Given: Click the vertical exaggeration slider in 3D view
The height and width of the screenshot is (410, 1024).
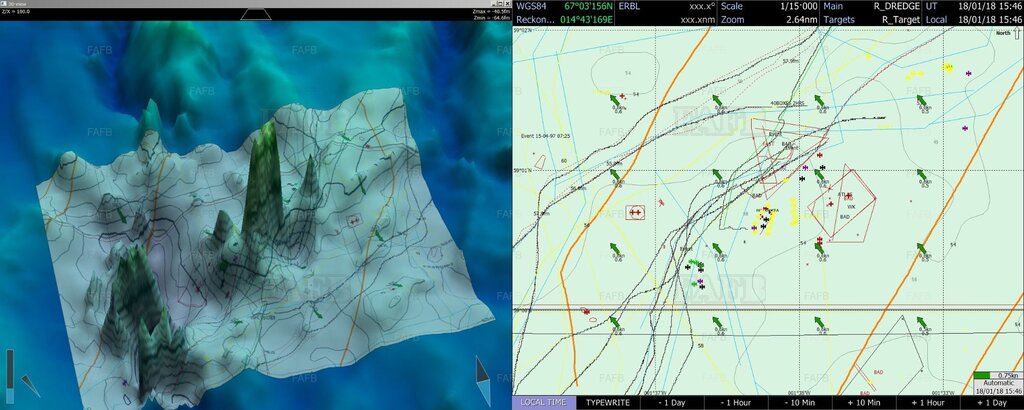Looking at the screenshot, I should pos(10,368).
